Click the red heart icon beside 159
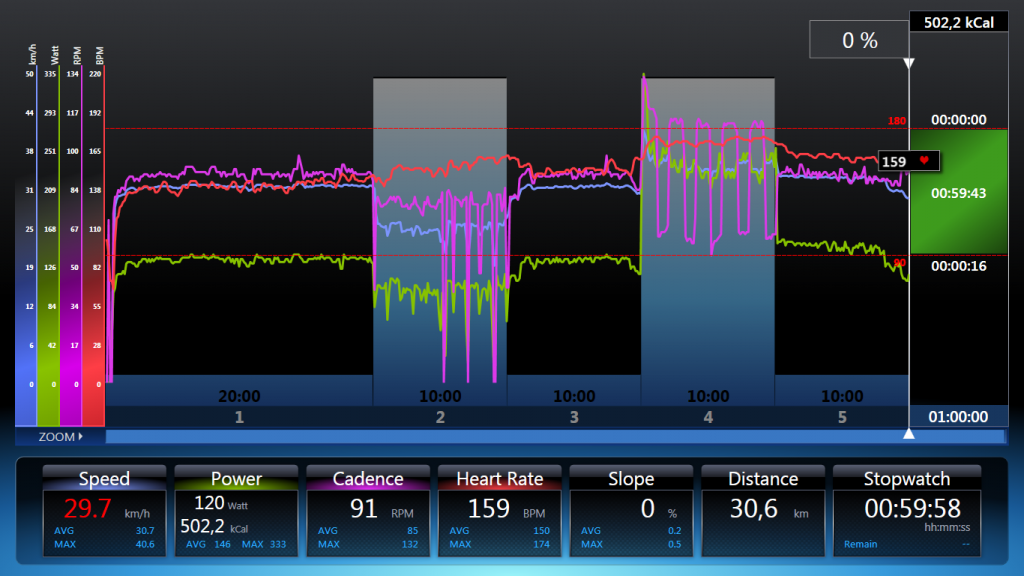 click(925, 161)
